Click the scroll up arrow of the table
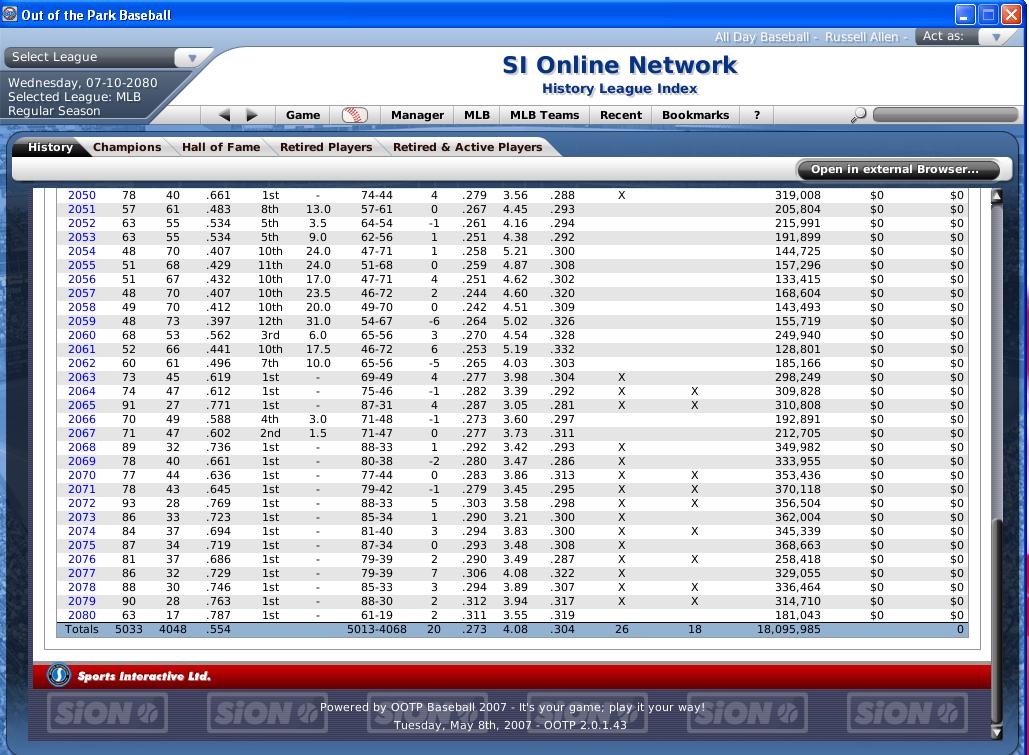This screenshot has width=1029, height=755. [996, 196]
